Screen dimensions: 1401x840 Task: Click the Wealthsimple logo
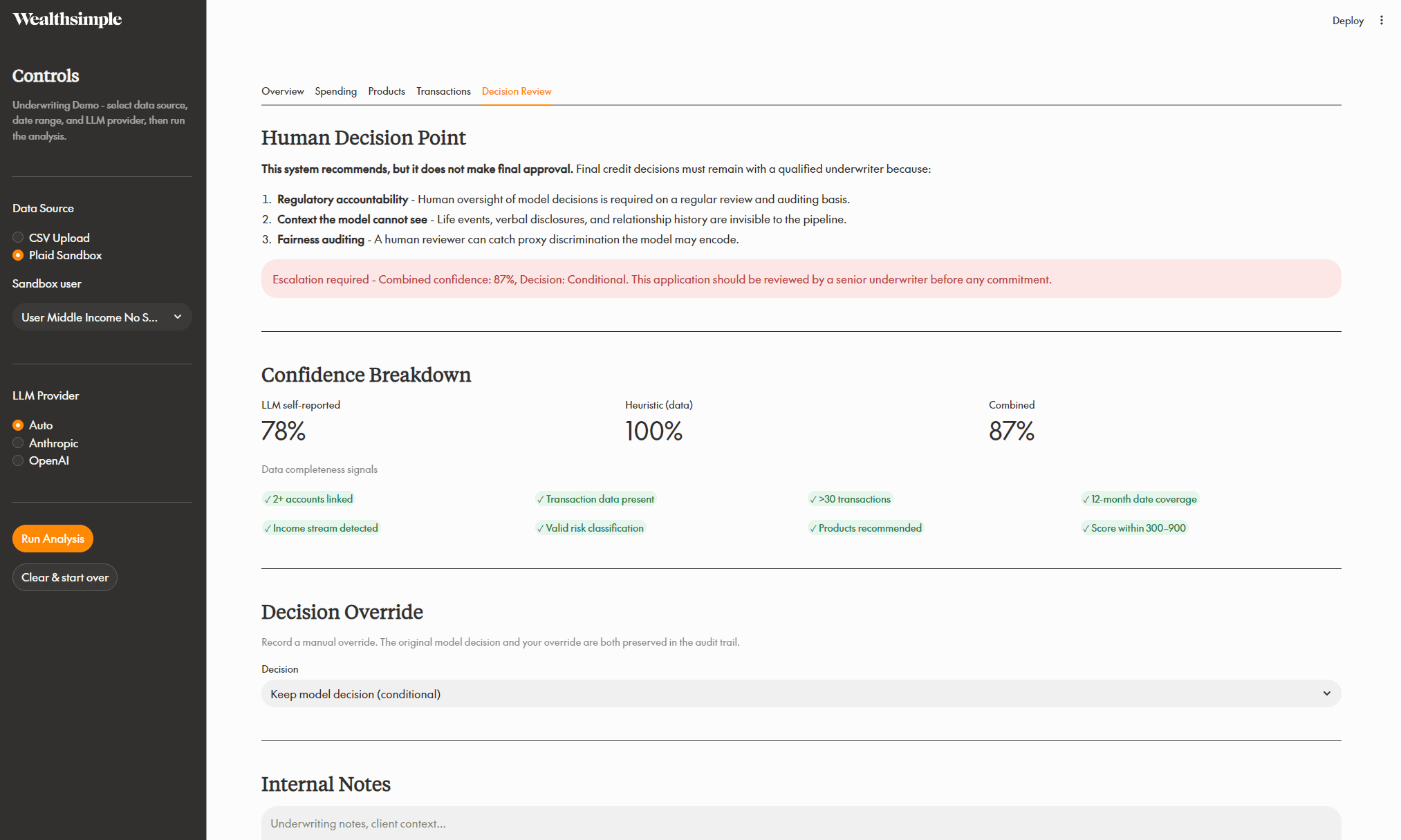tap(67, 19)
